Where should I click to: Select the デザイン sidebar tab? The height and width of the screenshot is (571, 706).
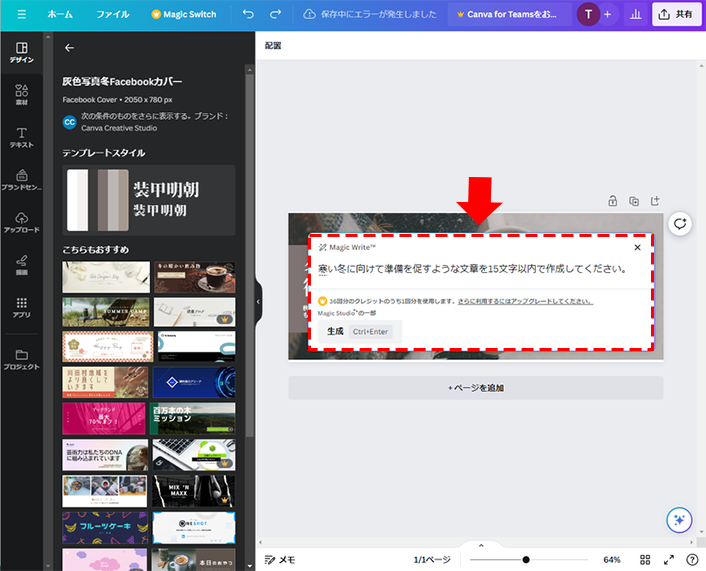22,53
